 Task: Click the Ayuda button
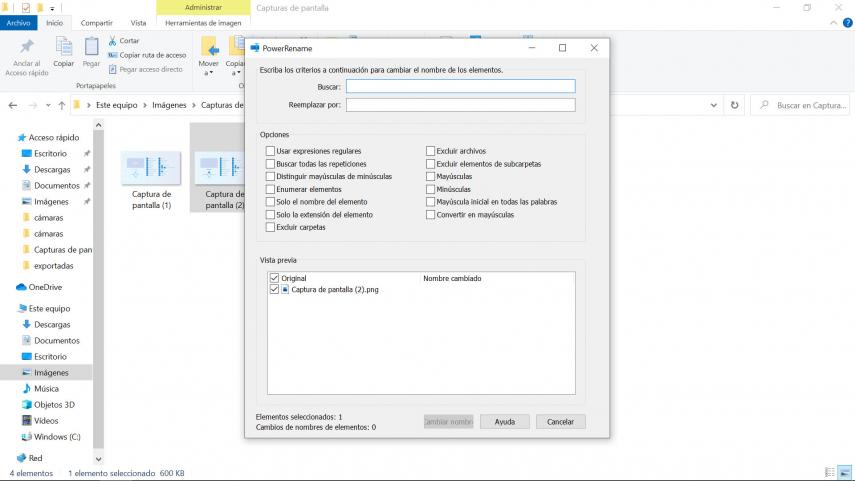point(504,422)
